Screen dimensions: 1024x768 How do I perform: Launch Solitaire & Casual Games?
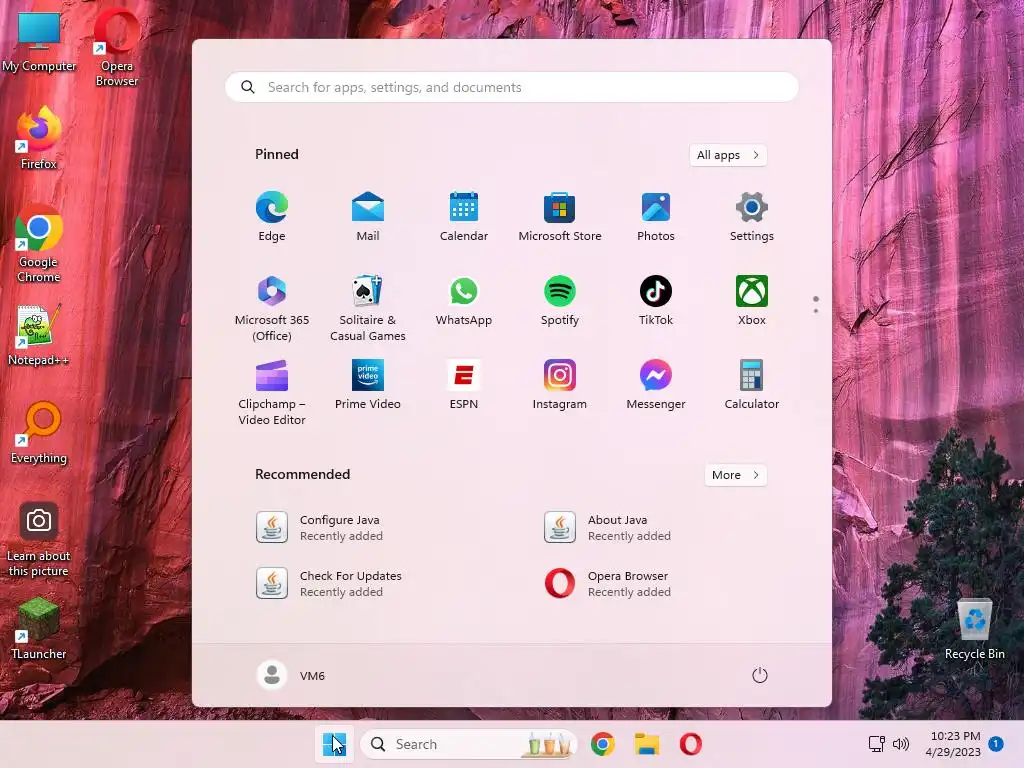pyautogui.click(x=368, y=309)
